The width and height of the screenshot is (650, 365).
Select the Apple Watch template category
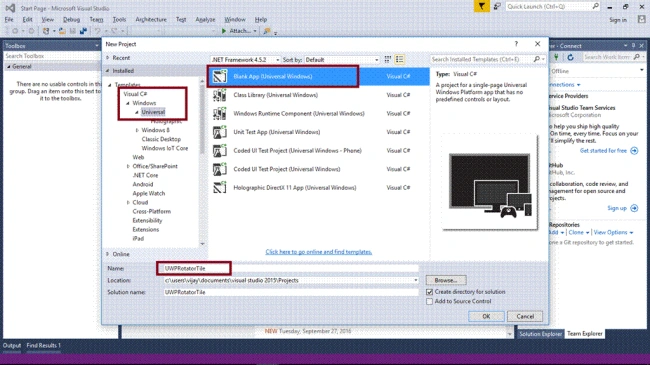pos(148,194)
